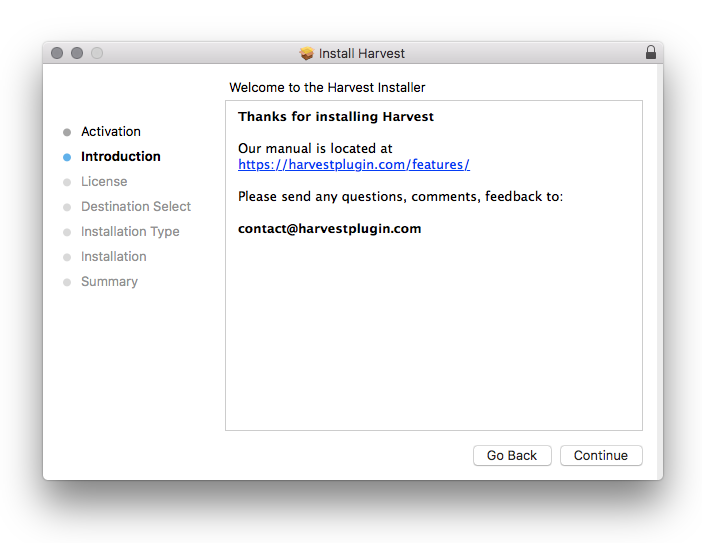Viewport: 702px width, 543px height.
Task: Select the Introduction step
Action: pos(121,157)
